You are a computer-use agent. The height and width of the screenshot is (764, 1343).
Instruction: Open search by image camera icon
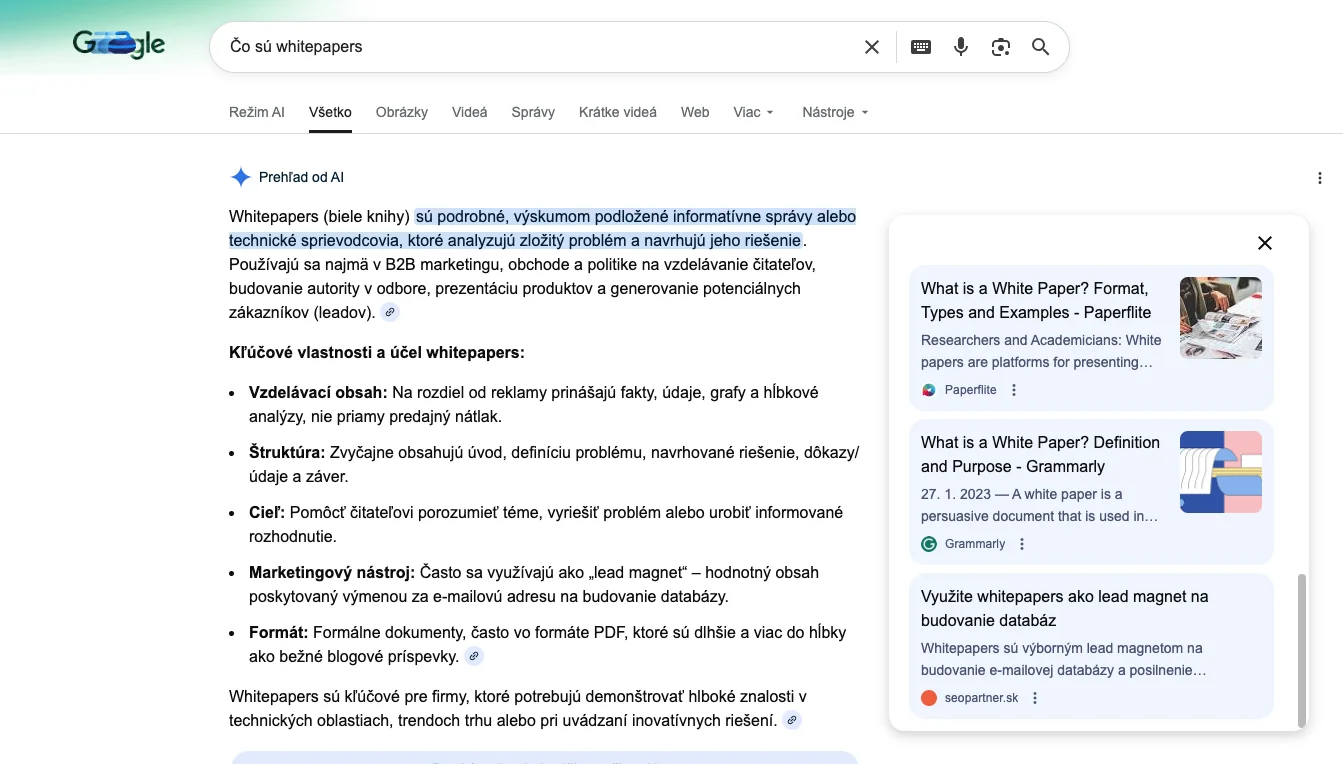(1001, 47)
